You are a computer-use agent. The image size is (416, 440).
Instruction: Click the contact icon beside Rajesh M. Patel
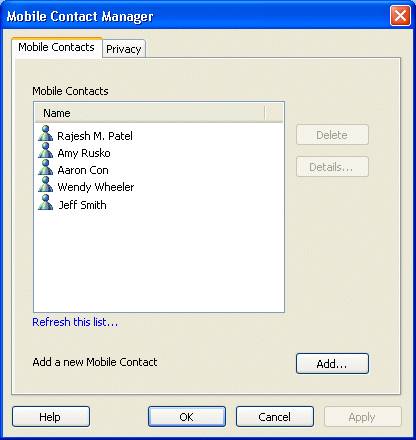(x=45, y=134)
